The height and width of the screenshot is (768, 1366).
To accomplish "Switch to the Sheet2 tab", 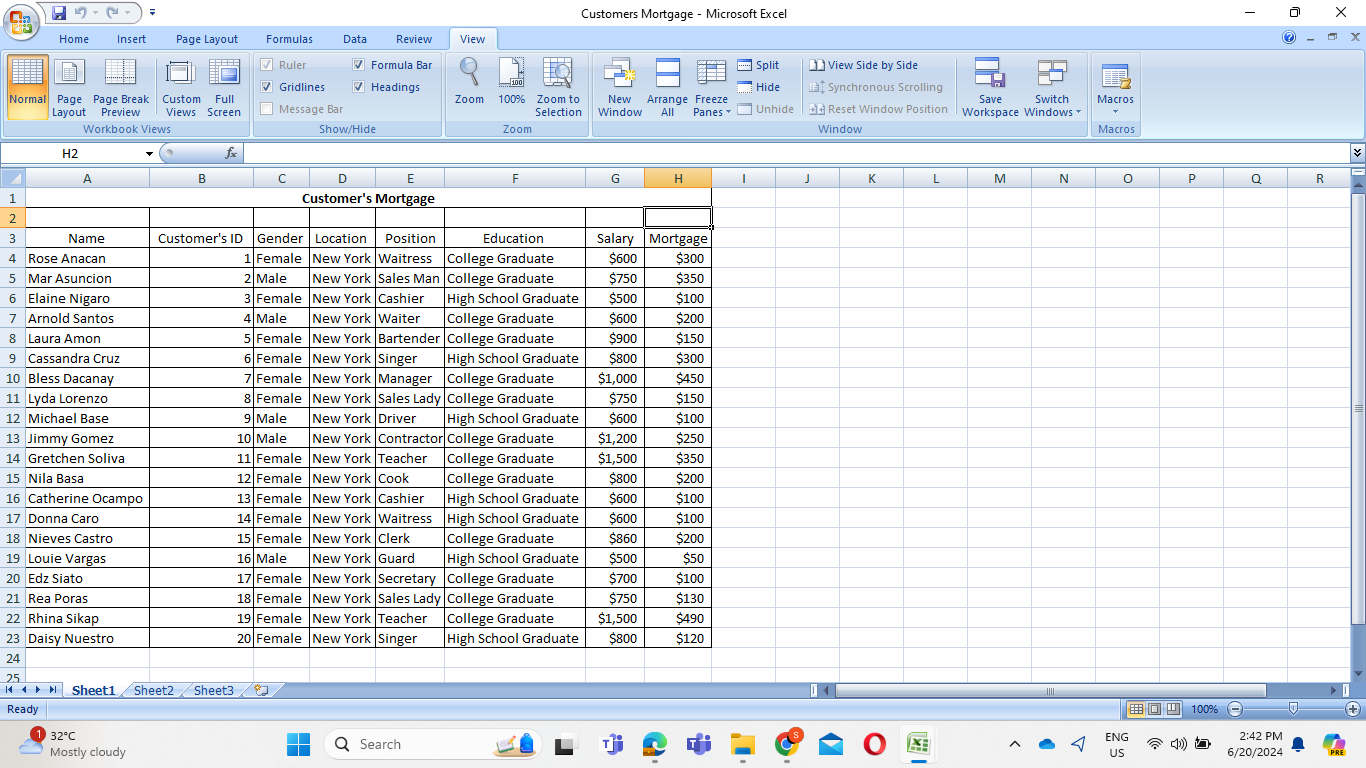I will pos(154,690).
